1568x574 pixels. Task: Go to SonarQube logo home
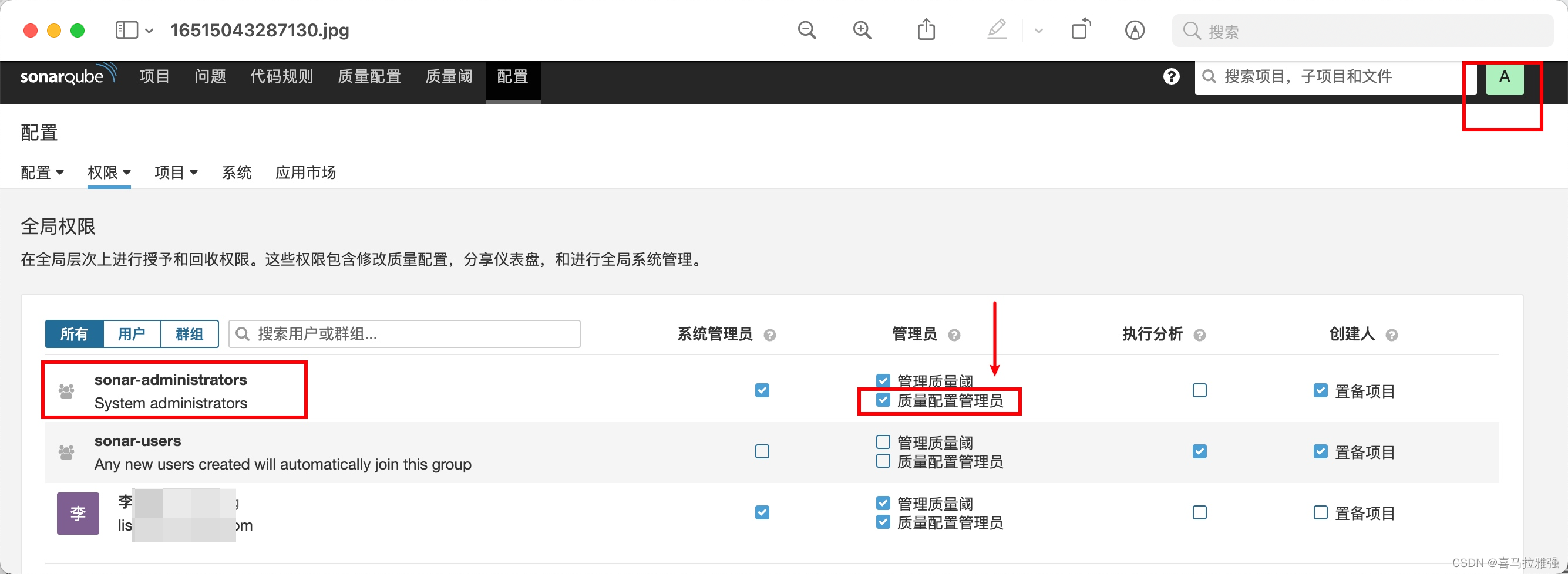[68, 75]
